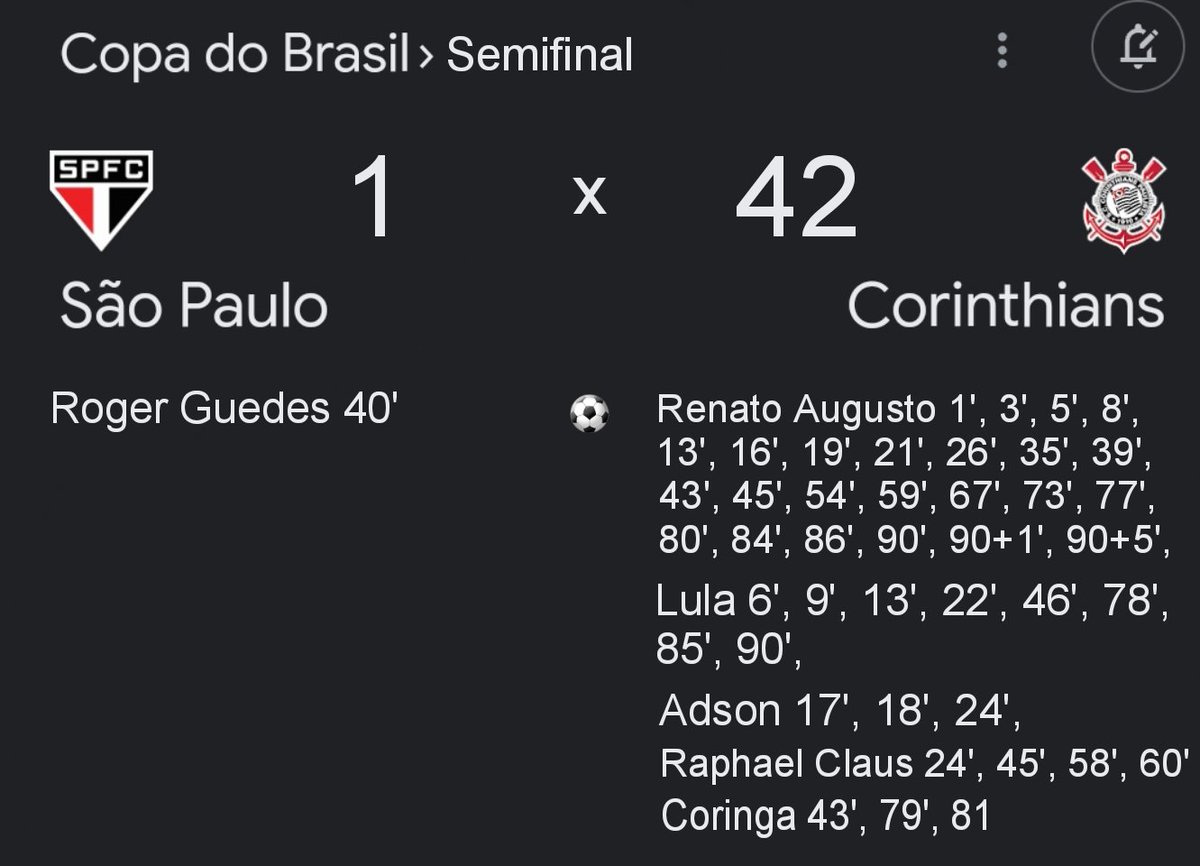Click the soccer ball goals icon

pyautogui.click(x=589, y=413)
